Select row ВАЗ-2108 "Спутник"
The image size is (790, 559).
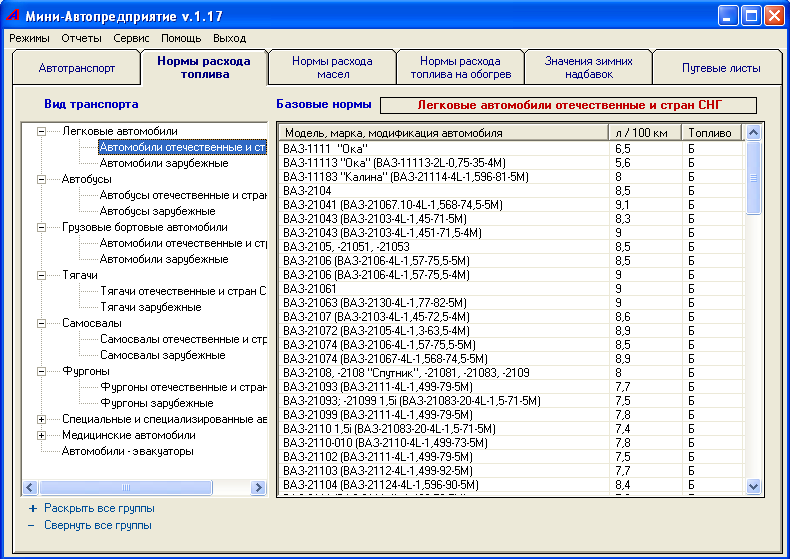[x=511, y=373]
